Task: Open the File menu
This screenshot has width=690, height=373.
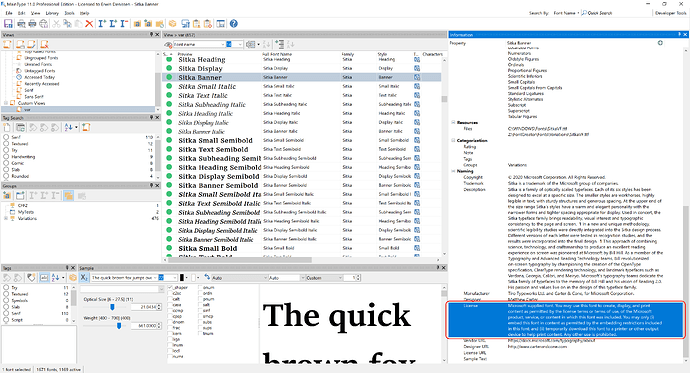Action: tap(9, 13)
